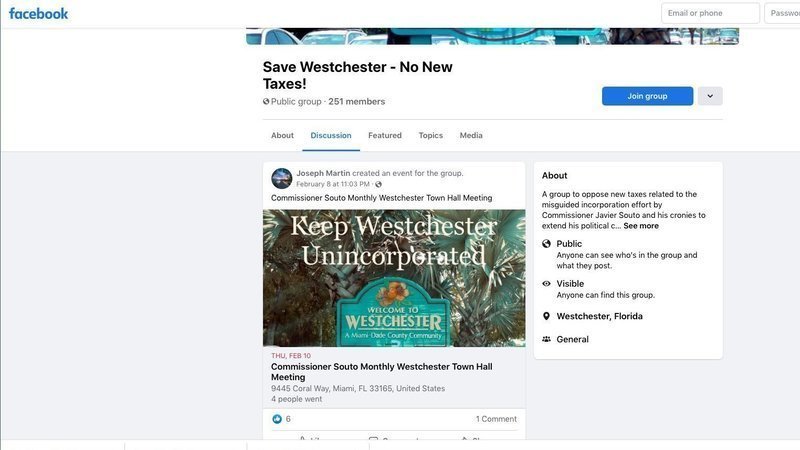This screenshot has height=450, width=800.
Task: Click the Facebook logo
Action: [x=38, y=14]
